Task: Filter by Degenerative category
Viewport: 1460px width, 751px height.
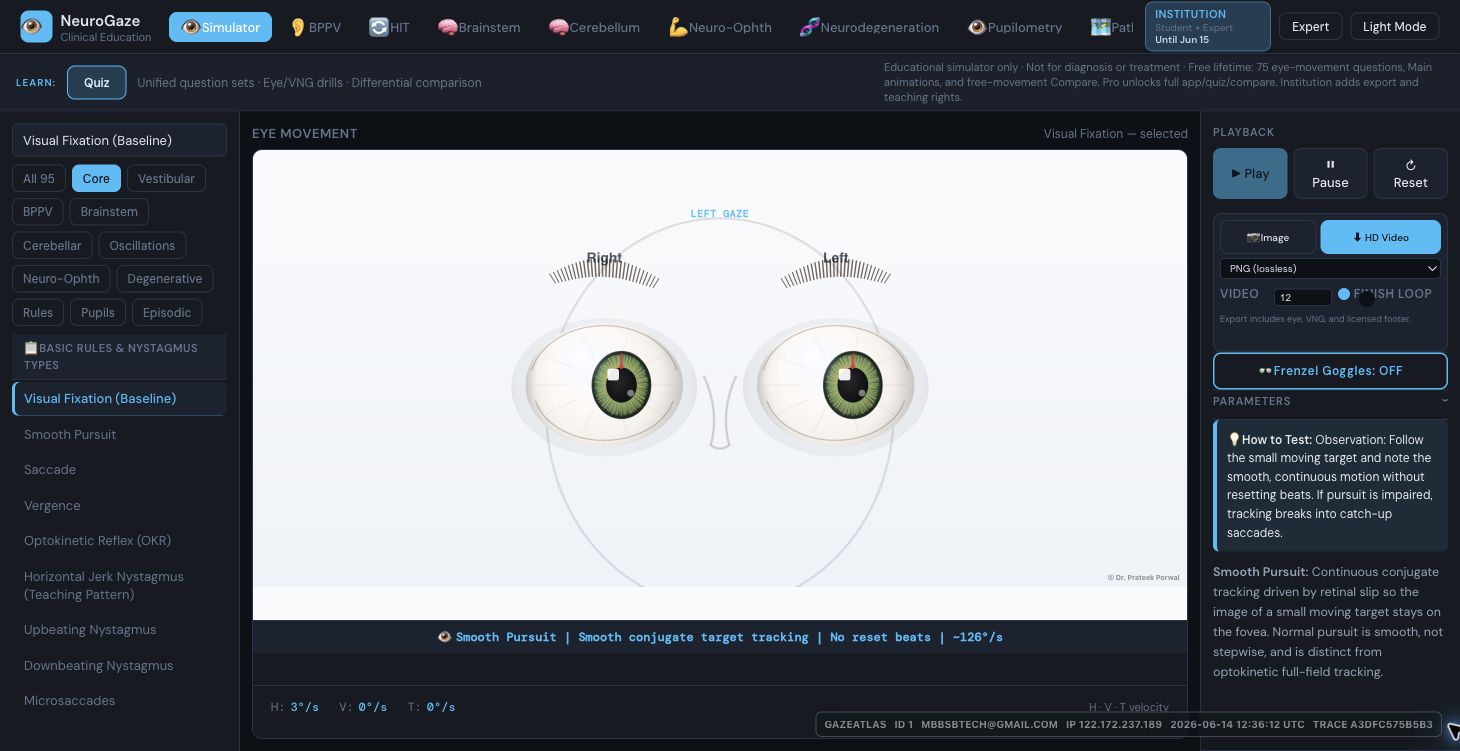Action: pos(165,278)
